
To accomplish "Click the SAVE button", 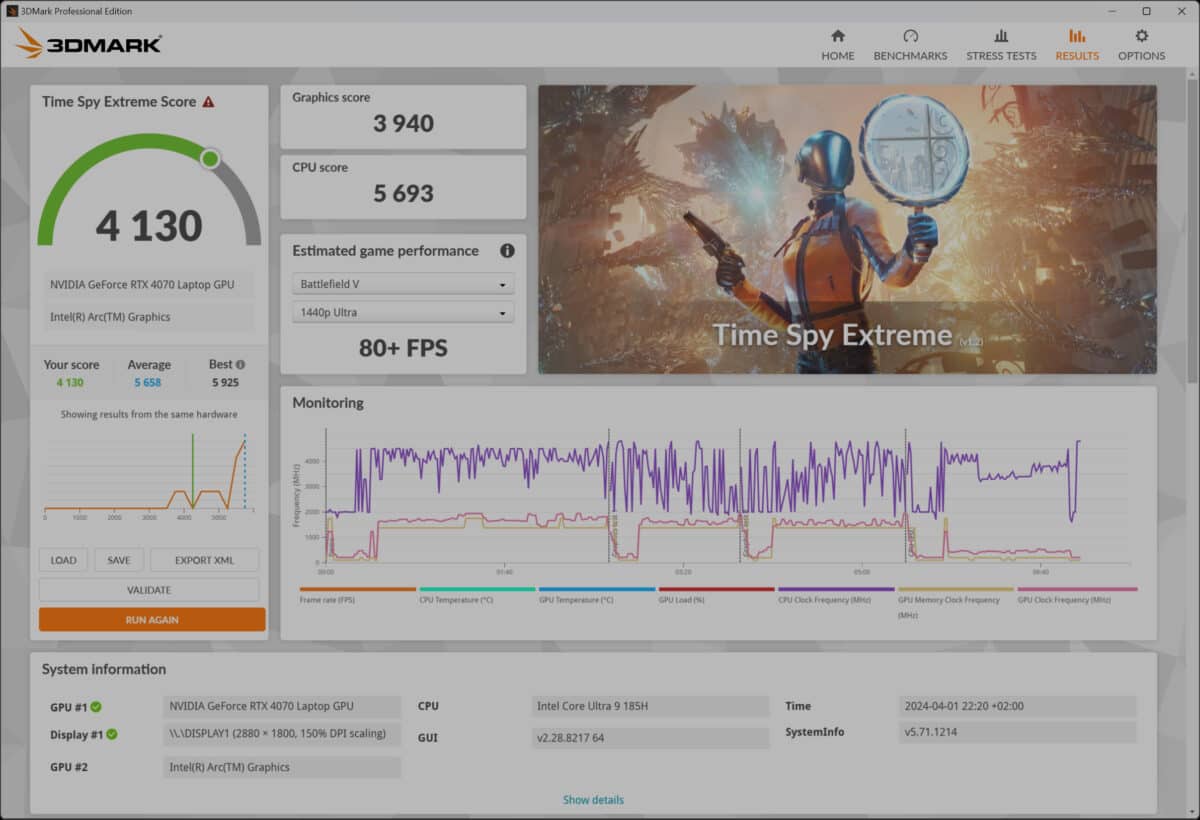I will pyautogui.click(x=119, y=560).
